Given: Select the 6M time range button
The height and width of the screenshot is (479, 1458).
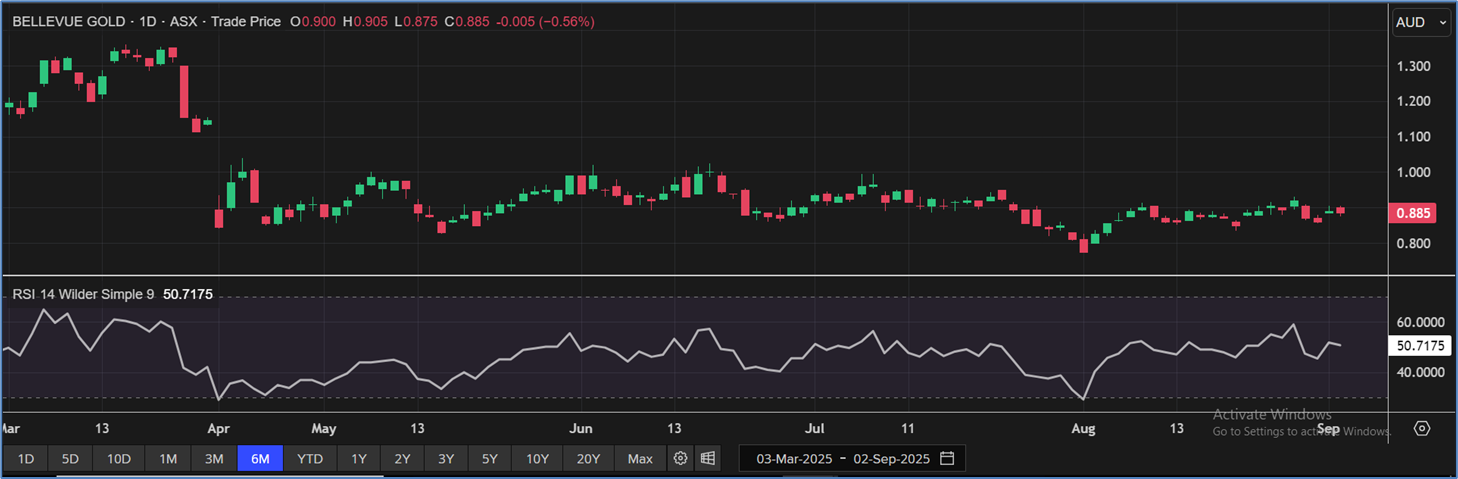Looking at the screenshot, I should pos(260,459).
